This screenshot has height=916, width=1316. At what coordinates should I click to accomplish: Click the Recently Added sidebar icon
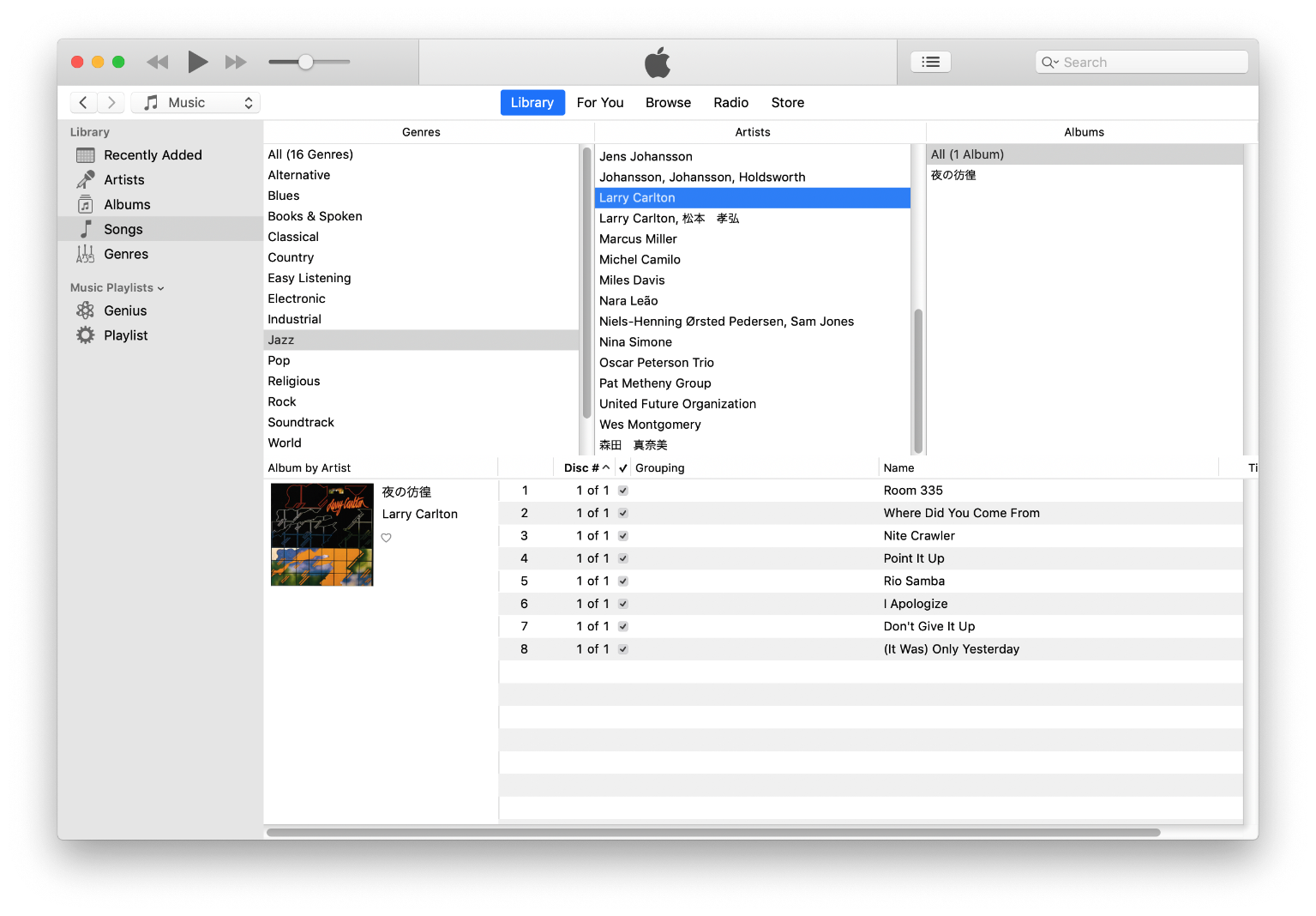pyautogui.click(x=86, y=155)
